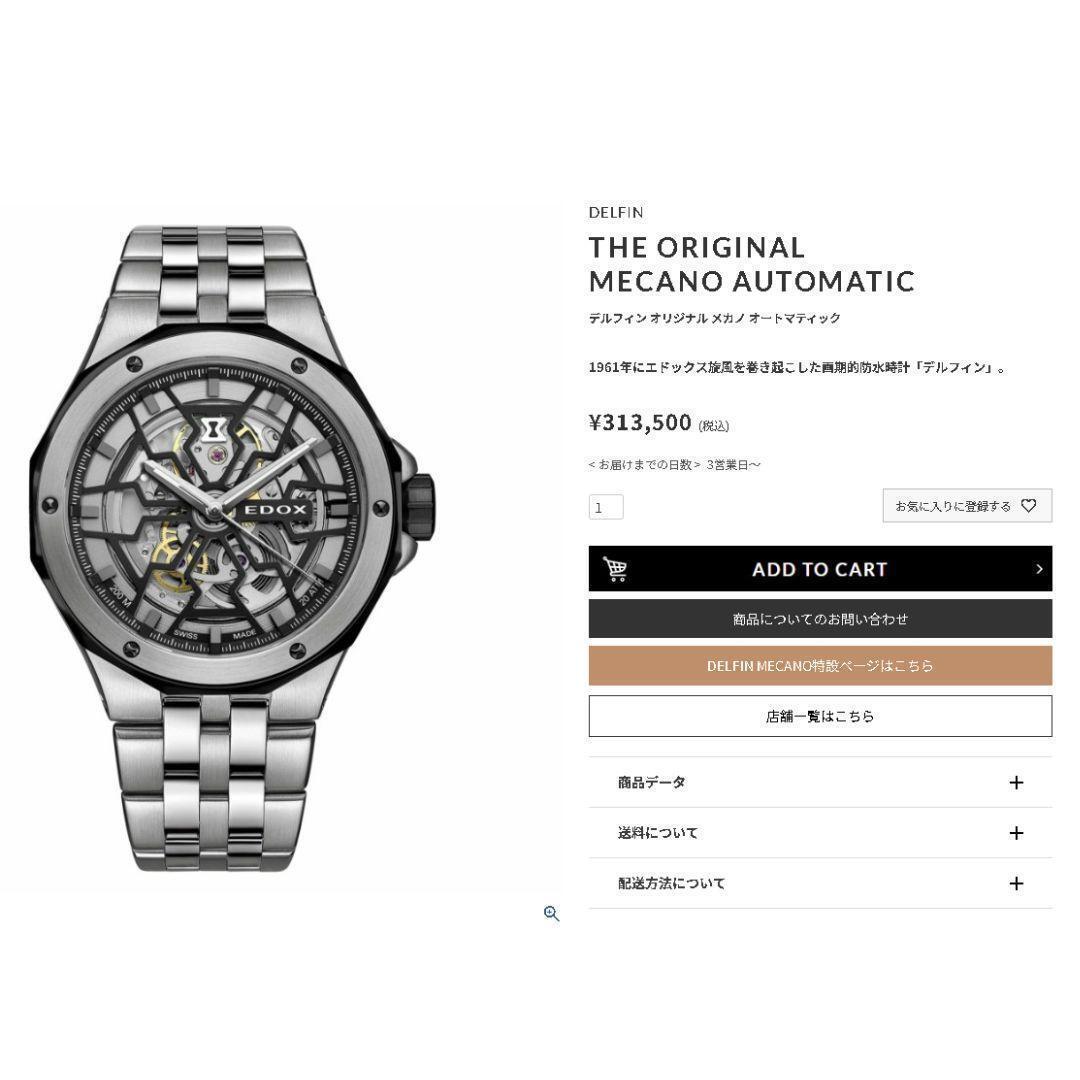Click the 商品データ section label

click(652, 782)
